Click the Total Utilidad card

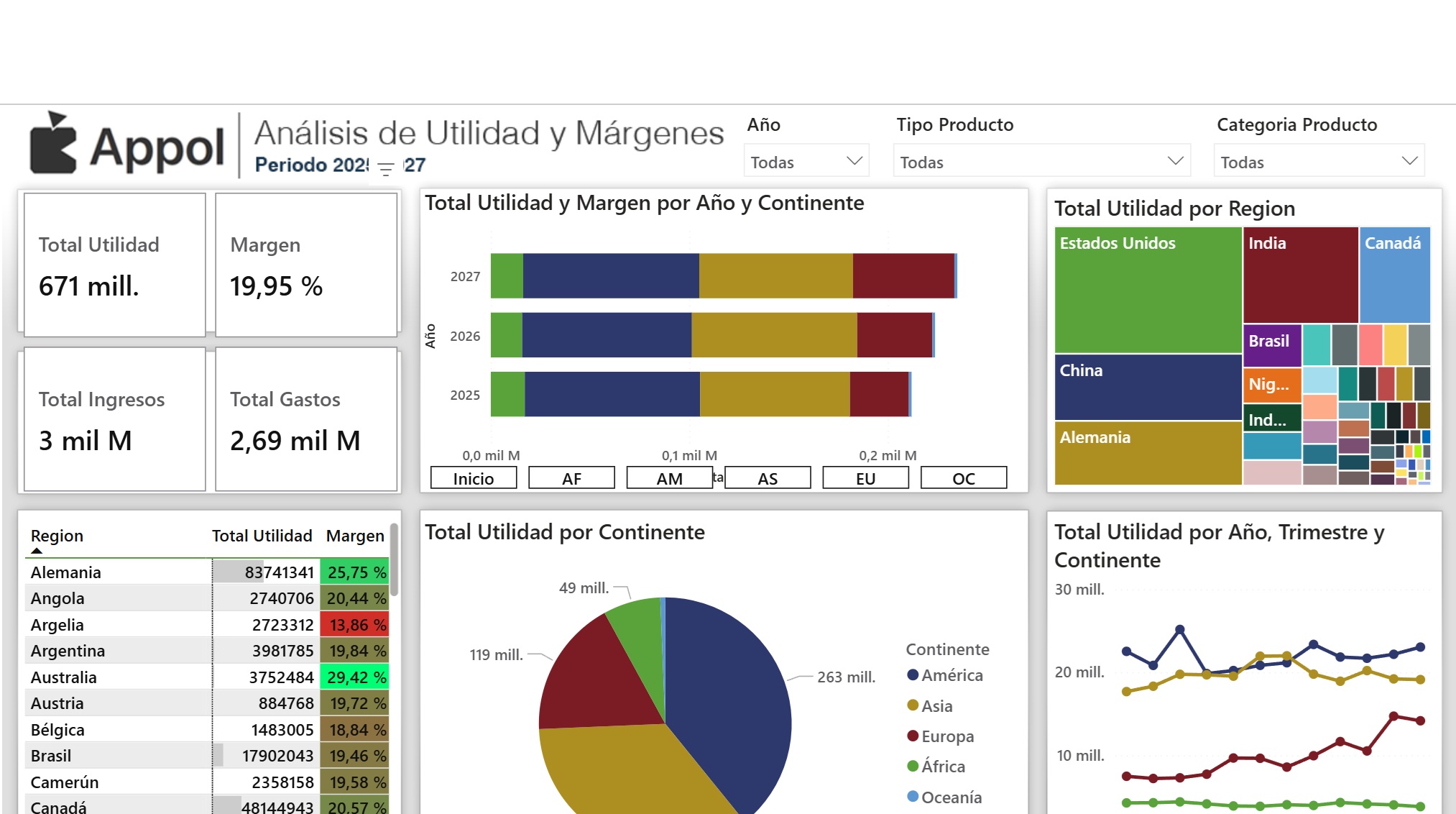pos(115,265)
